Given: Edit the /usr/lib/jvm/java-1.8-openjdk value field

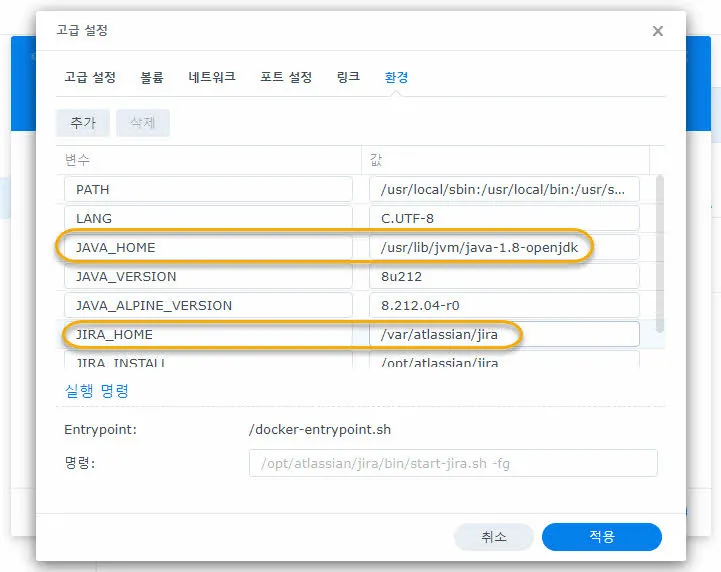Looking at the screenshot, I should [x=504, y=247].
